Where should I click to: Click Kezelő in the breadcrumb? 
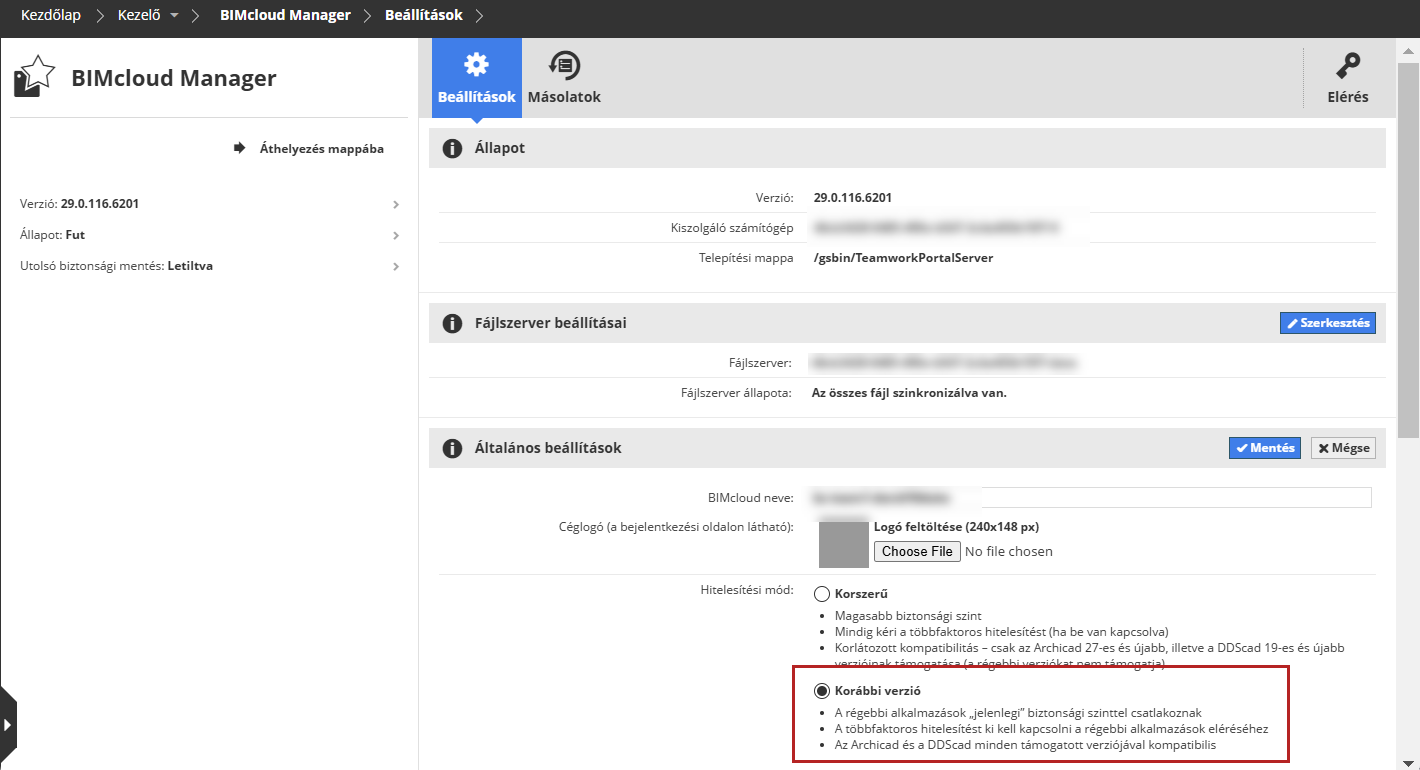(139, 16)
